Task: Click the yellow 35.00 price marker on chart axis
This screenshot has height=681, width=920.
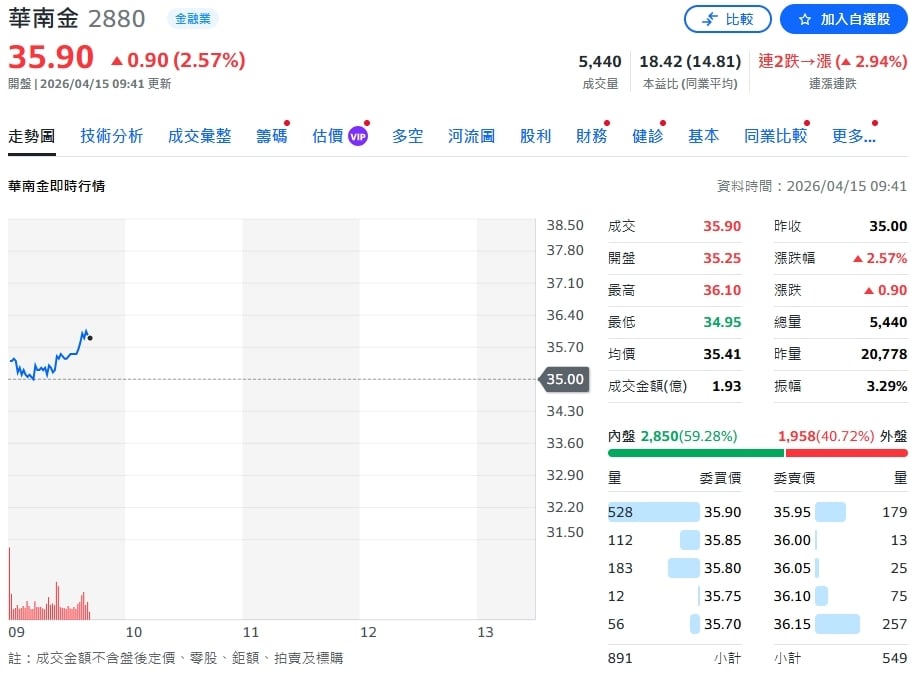Action: [564, 380]
